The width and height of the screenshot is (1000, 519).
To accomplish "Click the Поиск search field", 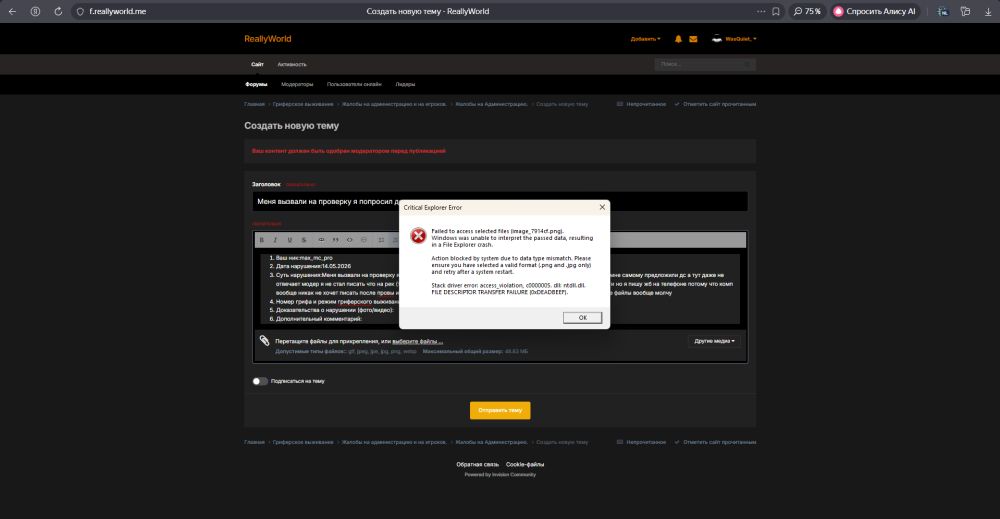I will pyautogui.click(x=698, y=64).
